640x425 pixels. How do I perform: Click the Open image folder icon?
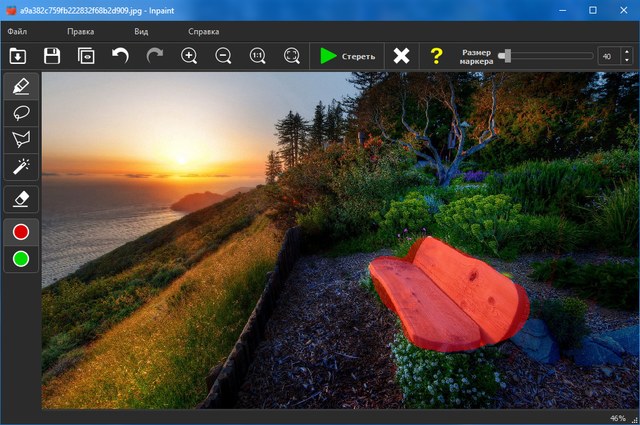[x=17, y=56]
